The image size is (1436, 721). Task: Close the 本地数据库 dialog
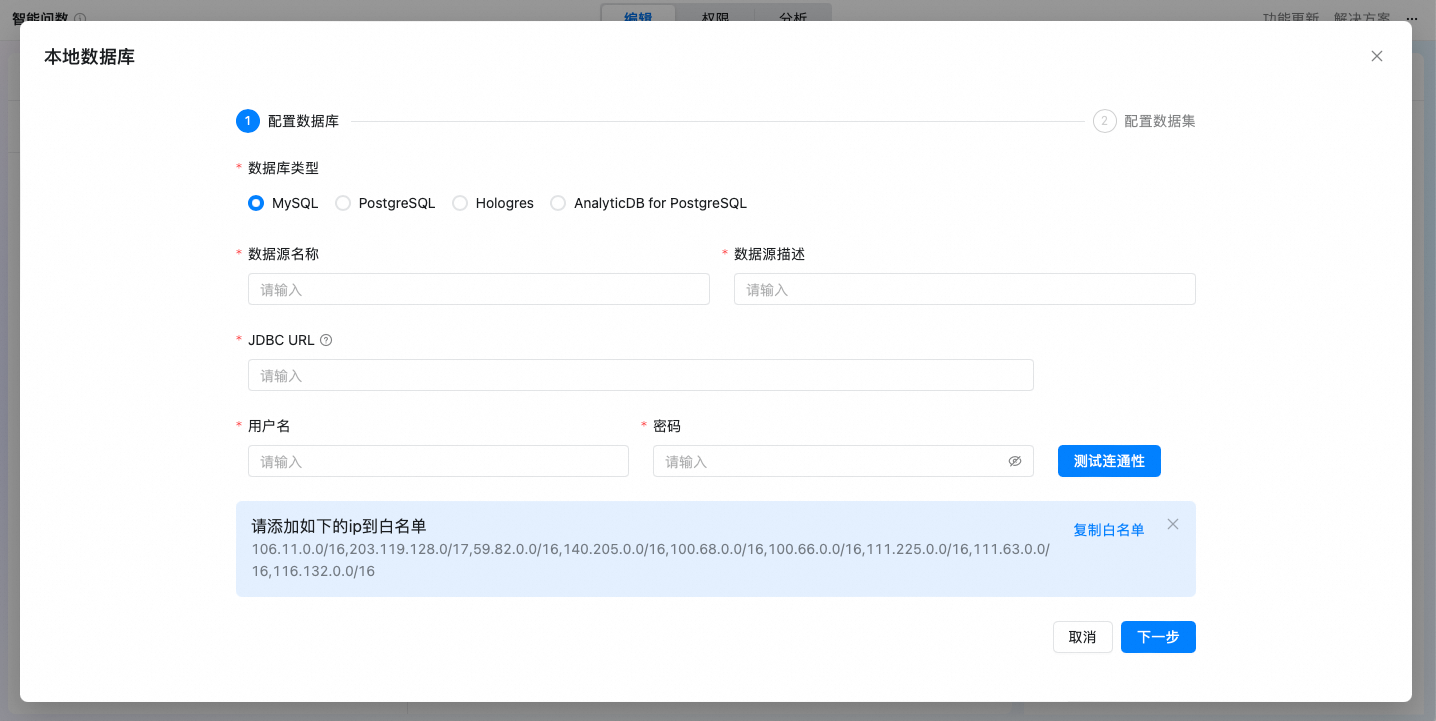click(x=1377, y=56)
